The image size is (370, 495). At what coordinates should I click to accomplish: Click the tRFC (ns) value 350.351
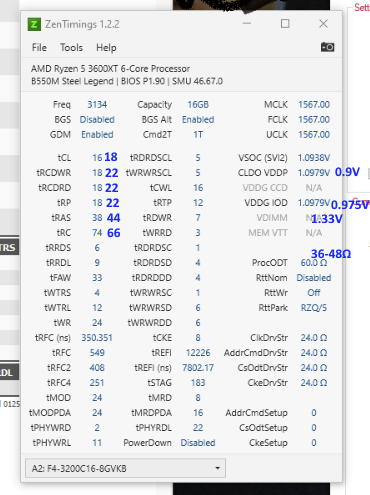pos(97,338)
